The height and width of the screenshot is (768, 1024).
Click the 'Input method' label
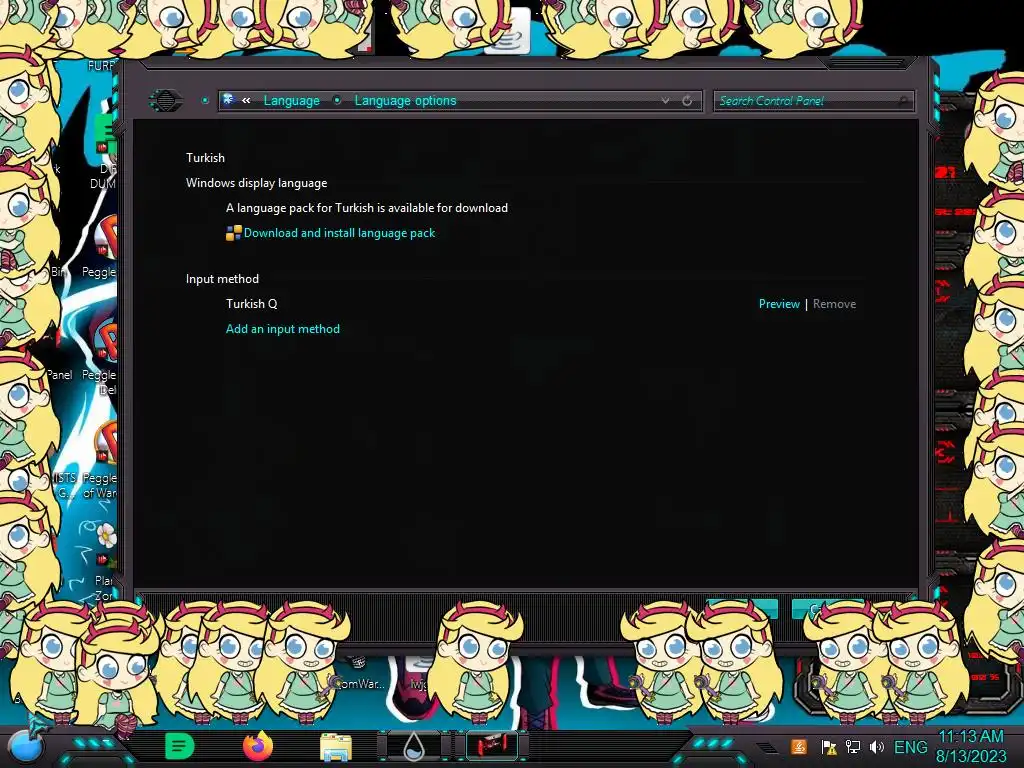click(x=222, y=279)
